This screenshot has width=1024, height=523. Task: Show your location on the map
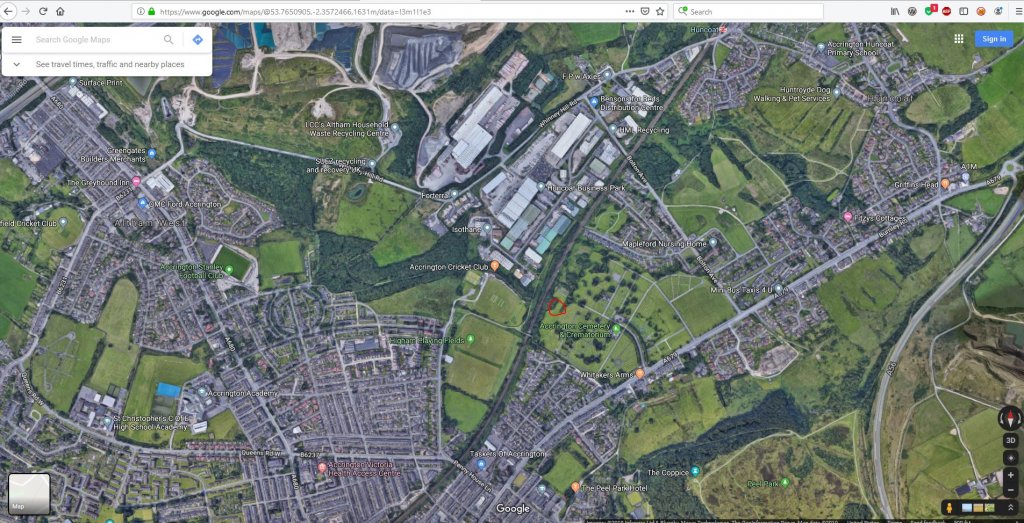[1011, 457]
